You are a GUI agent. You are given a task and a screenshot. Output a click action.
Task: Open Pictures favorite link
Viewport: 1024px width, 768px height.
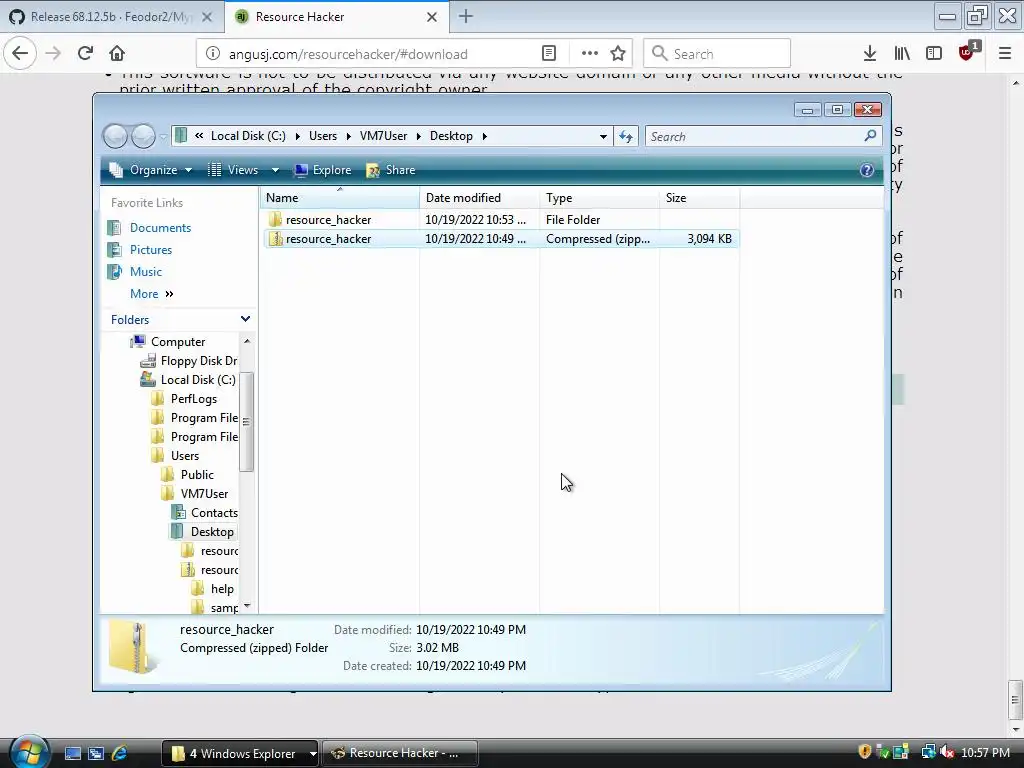click(150, 250)
